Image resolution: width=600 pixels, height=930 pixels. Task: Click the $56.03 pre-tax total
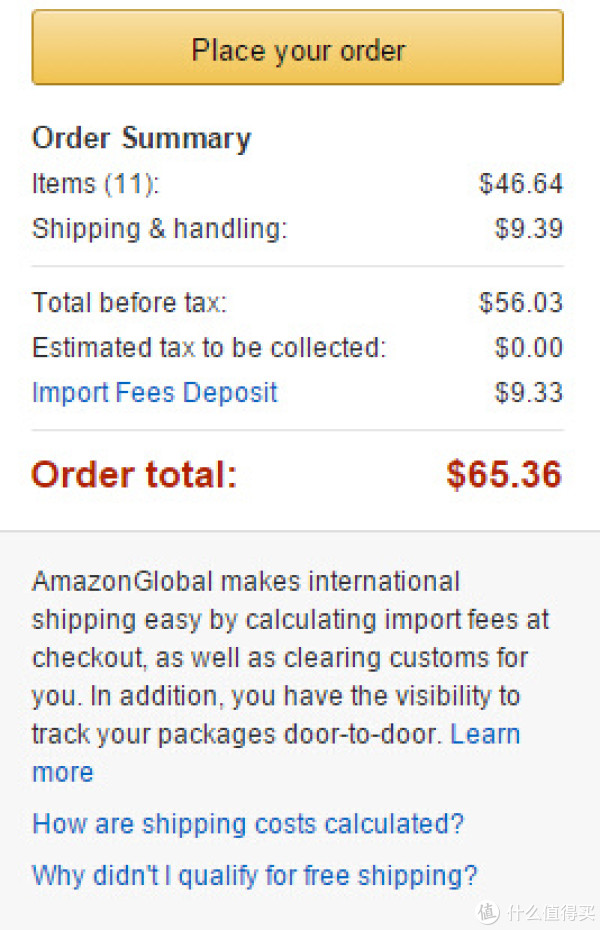pyautogui.click(x=521, y=302)
